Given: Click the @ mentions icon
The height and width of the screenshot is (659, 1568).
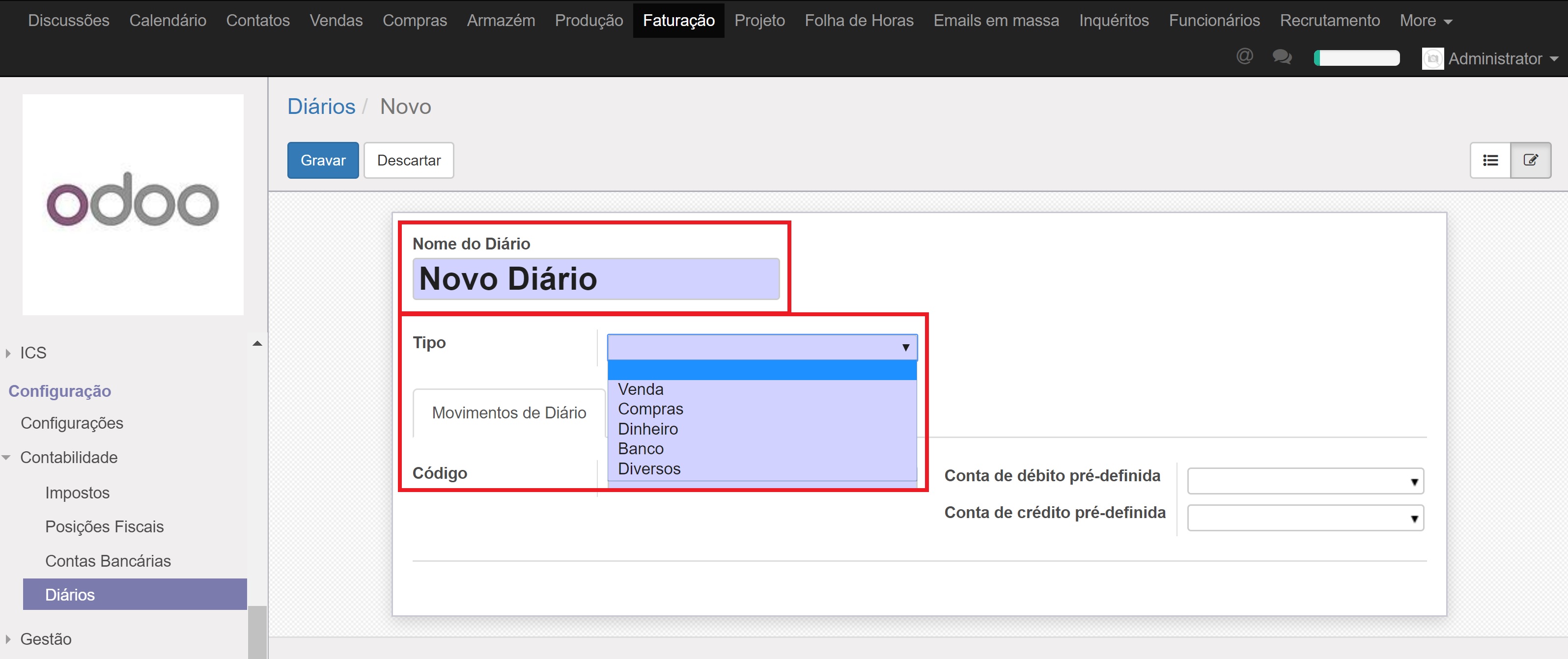Looking at the screenshot, I should 1244,57.
